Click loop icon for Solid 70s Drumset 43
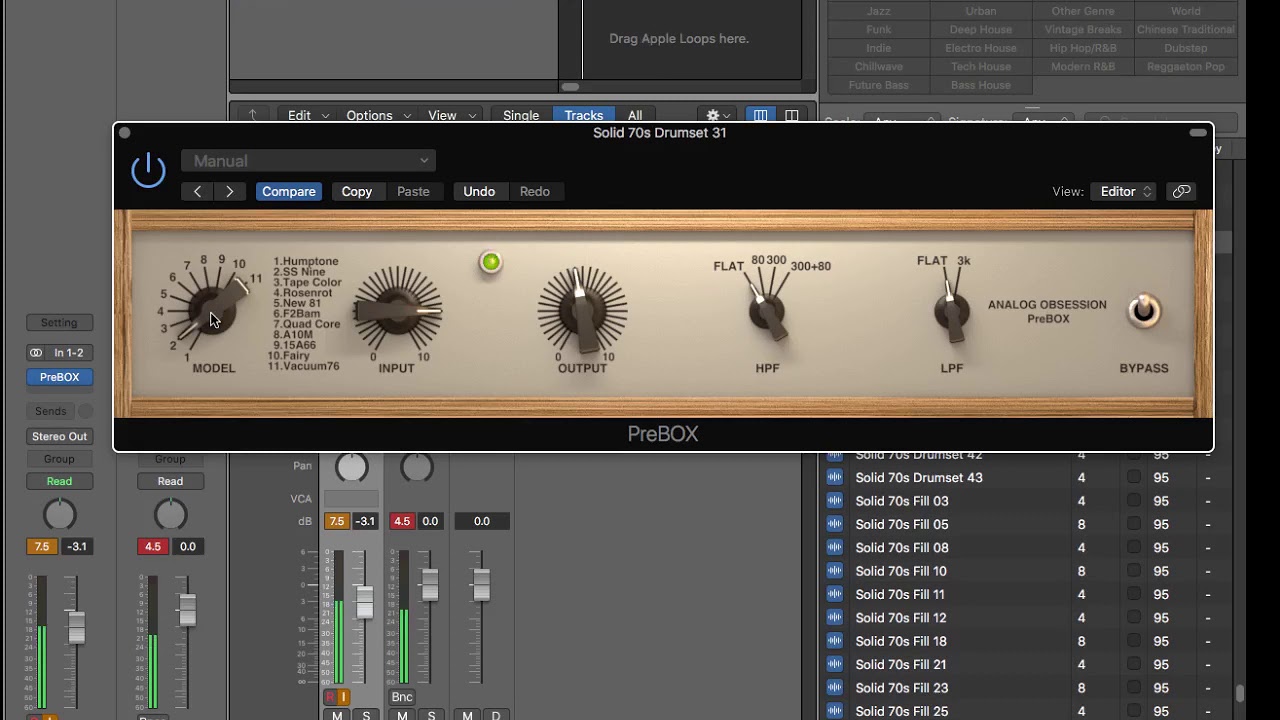 click(x=834, y=478)
